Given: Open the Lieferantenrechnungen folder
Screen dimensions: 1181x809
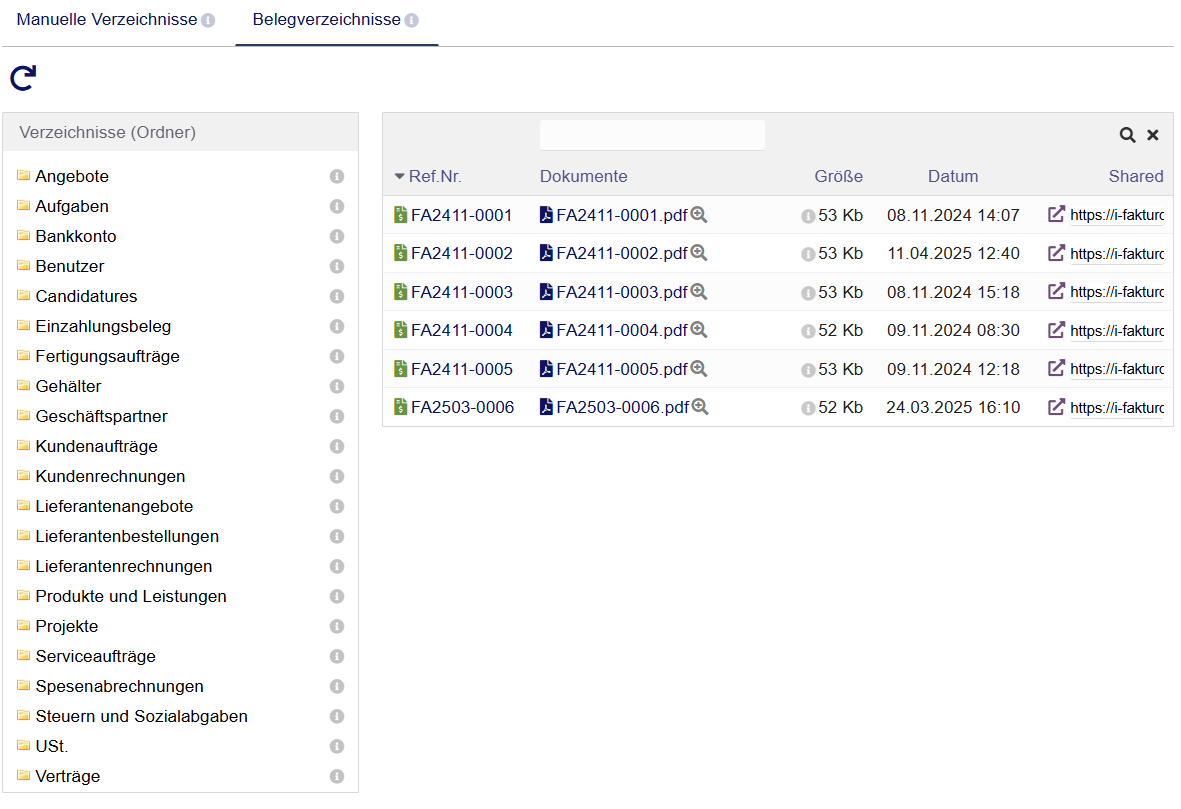Looking at the screenshot, I should point(123,566).
